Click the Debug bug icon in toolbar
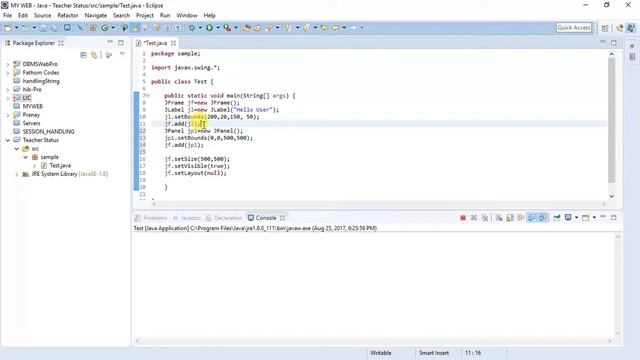 click(192, 28)
